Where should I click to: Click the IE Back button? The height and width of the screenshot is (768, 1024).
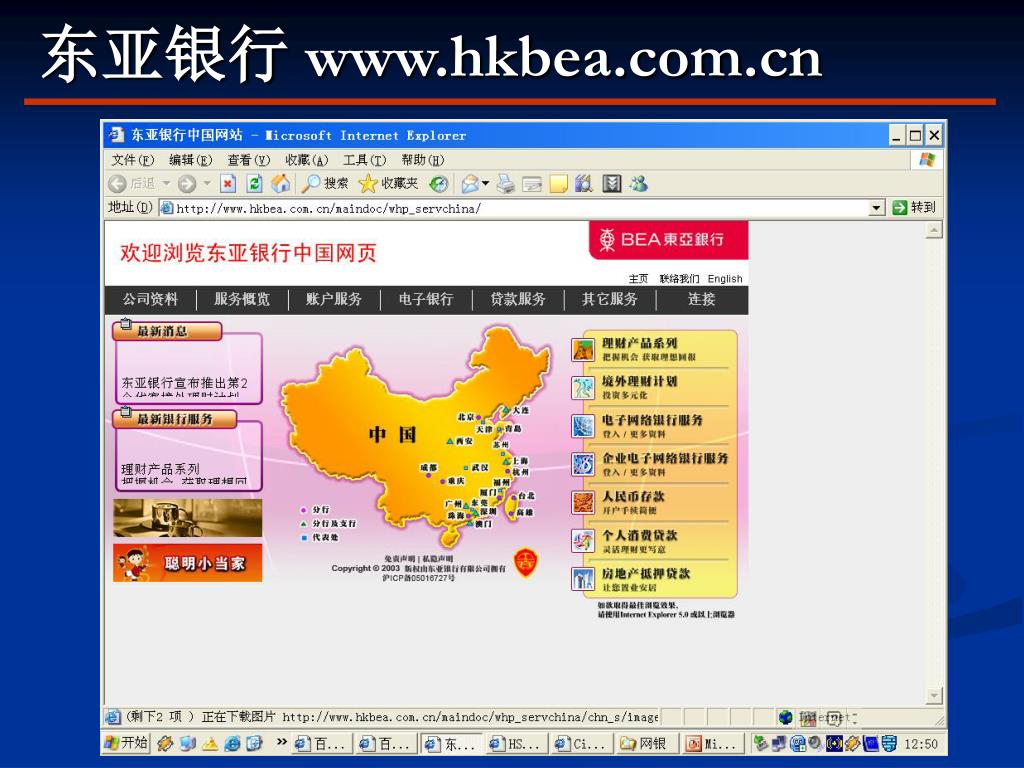[x=133, y=184]
